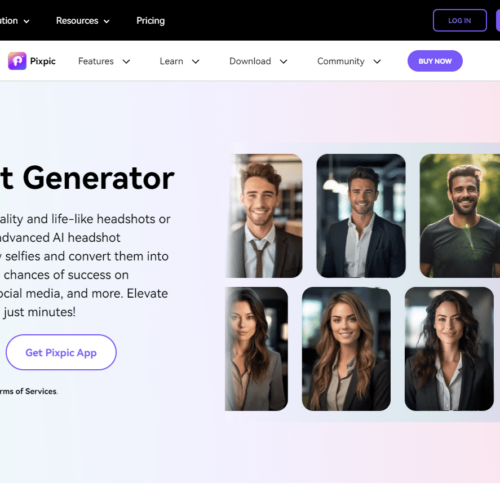Screen dimensions: 500x500
Task: Expand the Download chevron arrow
Action: 283,62
